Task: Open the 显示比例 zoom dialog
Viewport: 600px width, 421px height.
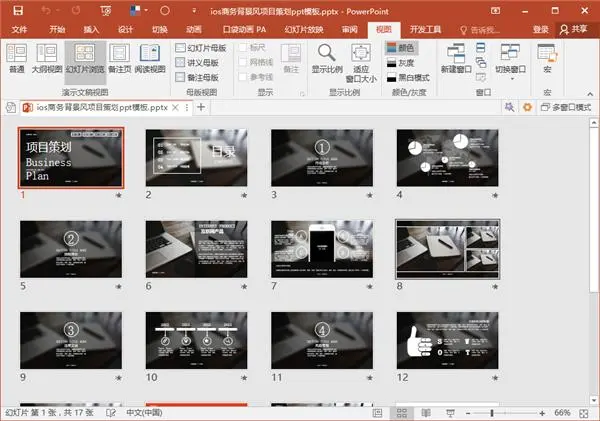Action: point(327,58)
